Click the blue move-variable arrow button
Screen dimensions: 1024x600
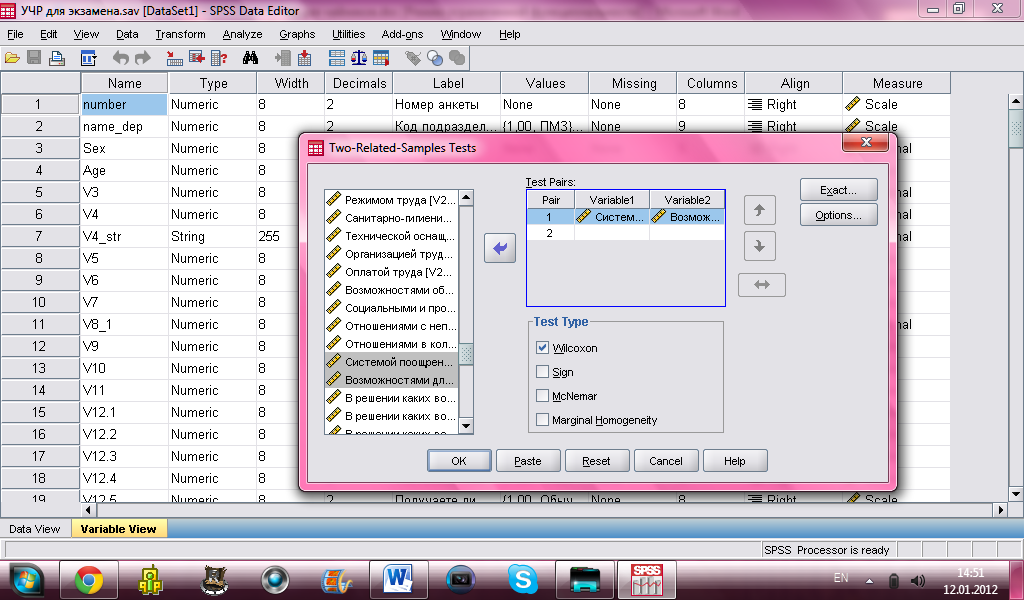[x=500, y=248]
